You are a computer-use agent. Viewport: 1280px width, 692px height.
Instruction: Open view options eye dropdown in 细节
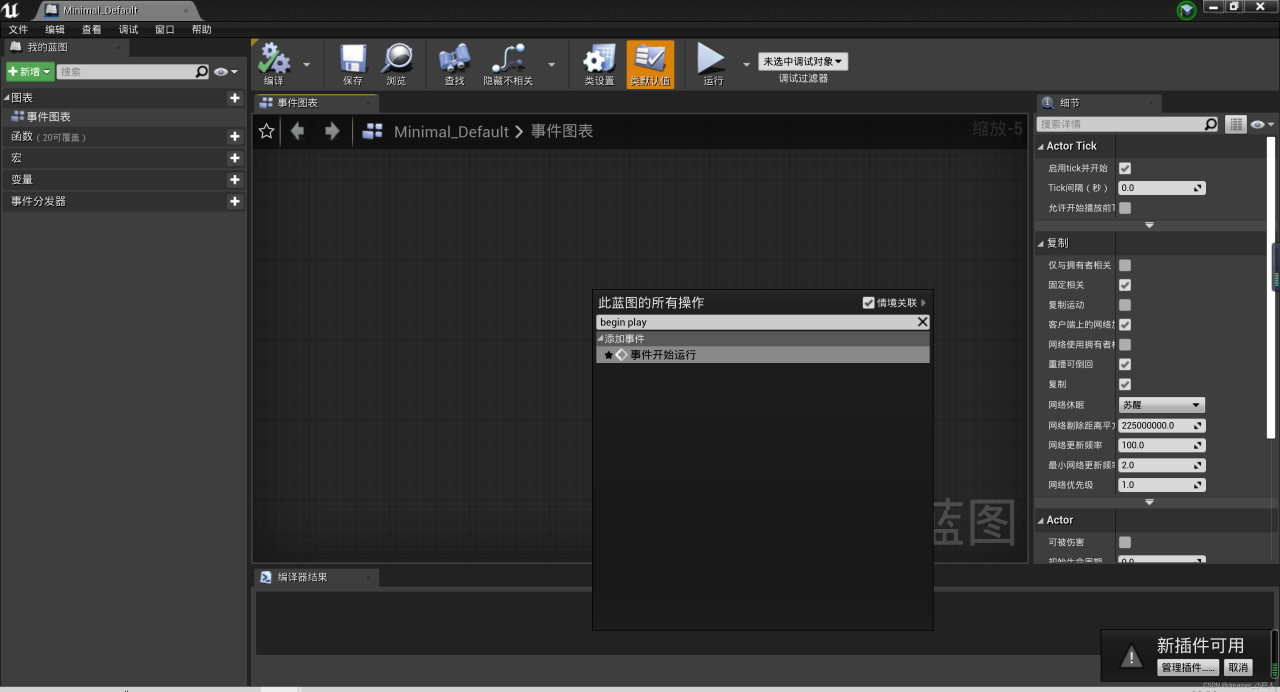(x=1263, y=124)
